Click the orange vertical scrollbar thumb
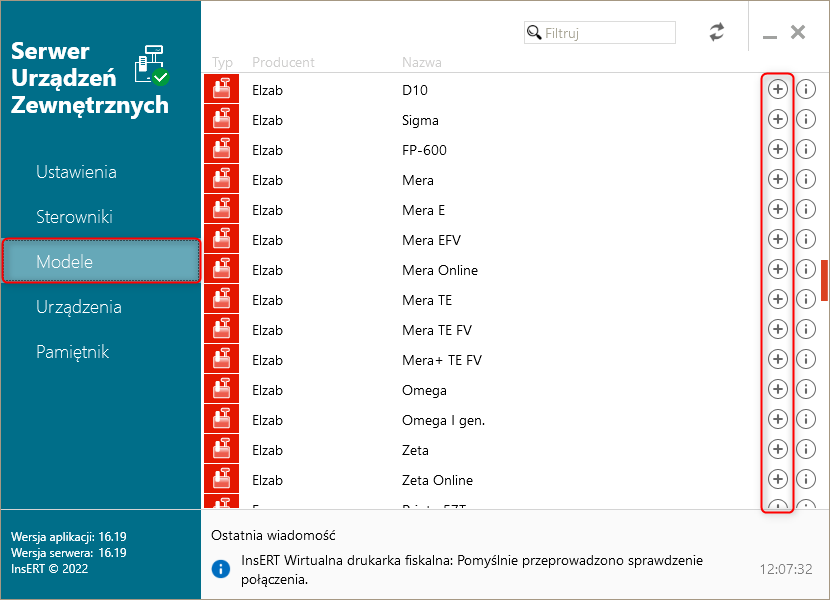The height and width of the screenshot is (600, 830). coord(824,280)
